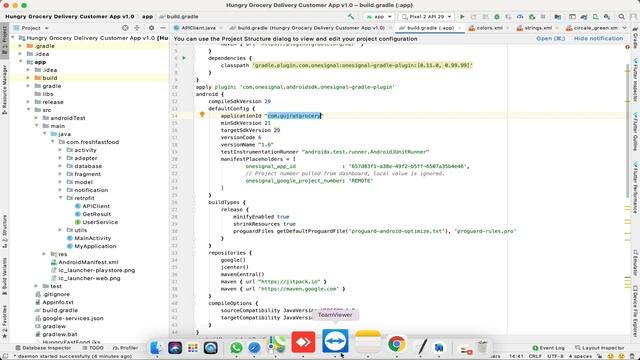Click the Open project structure link

pos(550,38)
